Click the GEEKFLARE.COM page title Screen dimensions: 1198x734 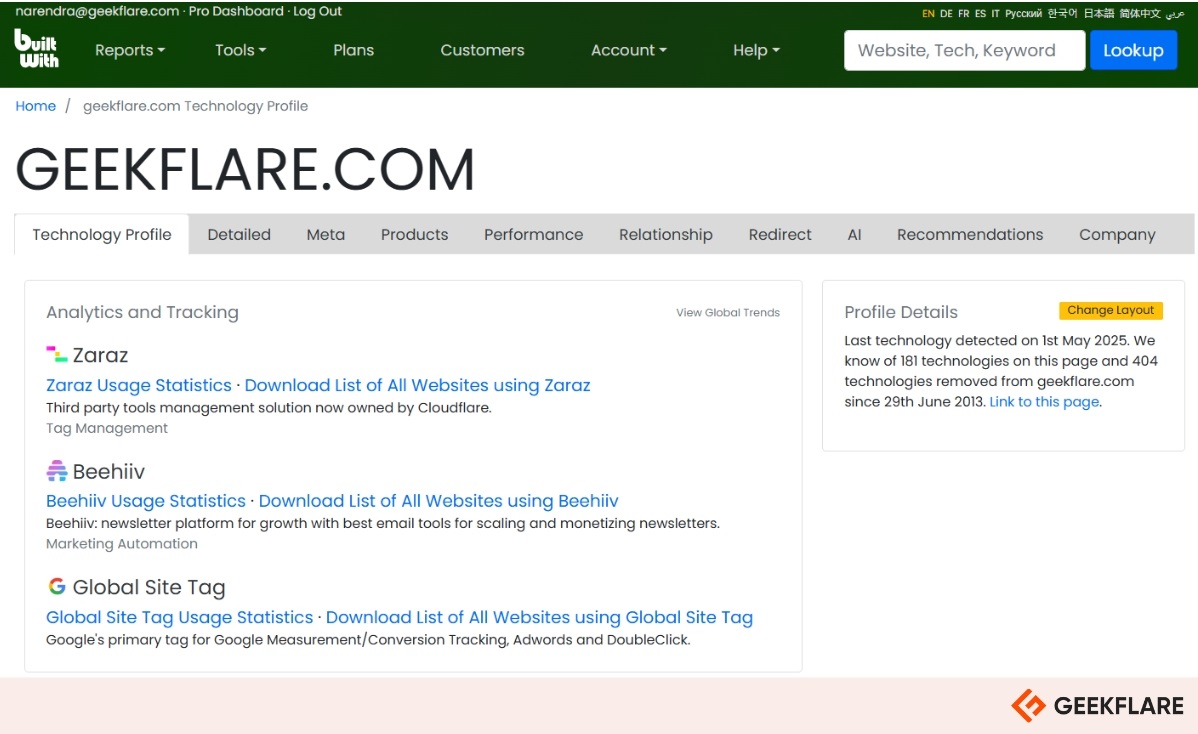click(x=245, y=169)
